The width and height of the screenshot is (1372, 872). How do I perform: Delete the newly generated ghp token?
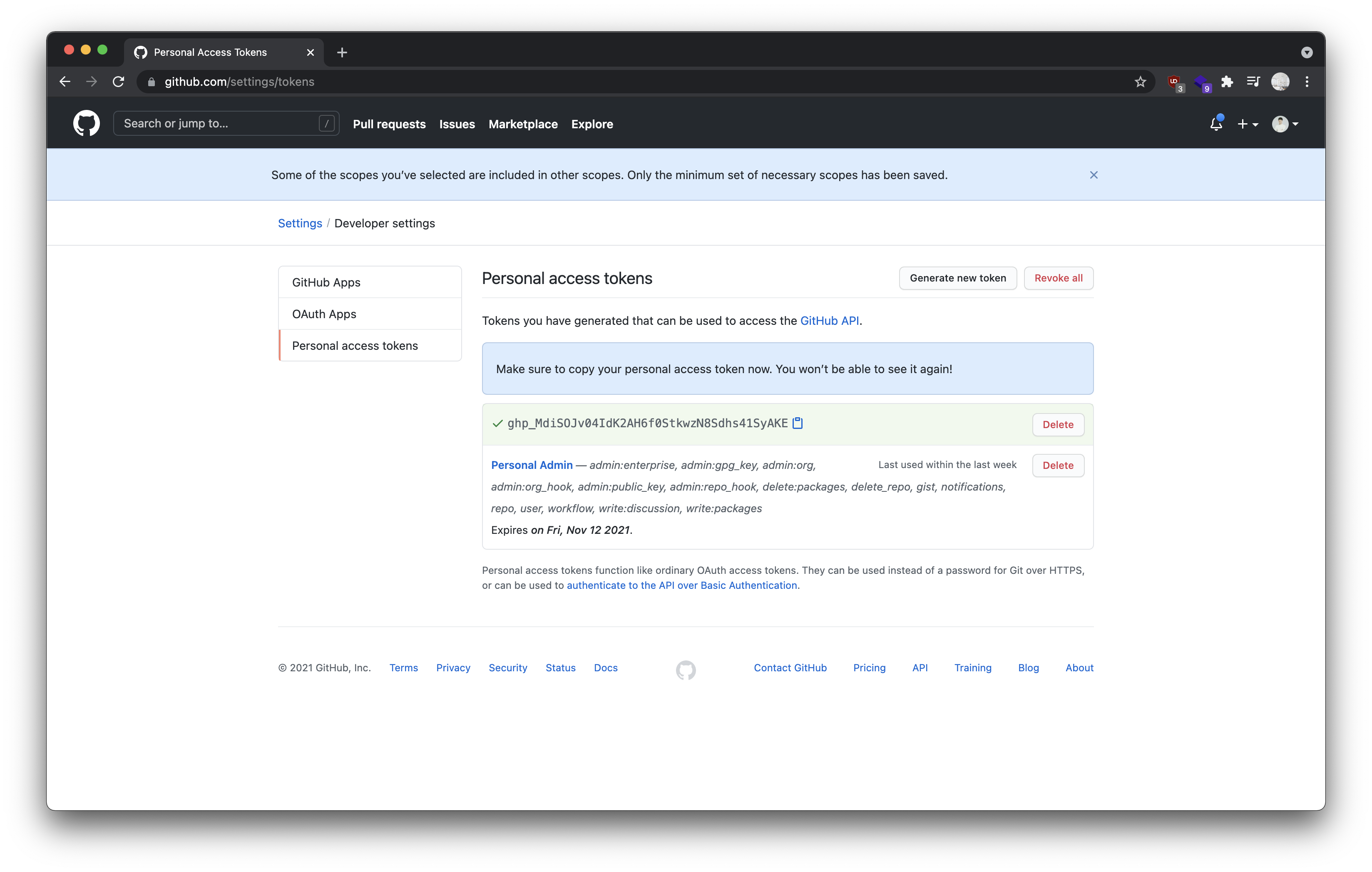(x=1057, y=425)
